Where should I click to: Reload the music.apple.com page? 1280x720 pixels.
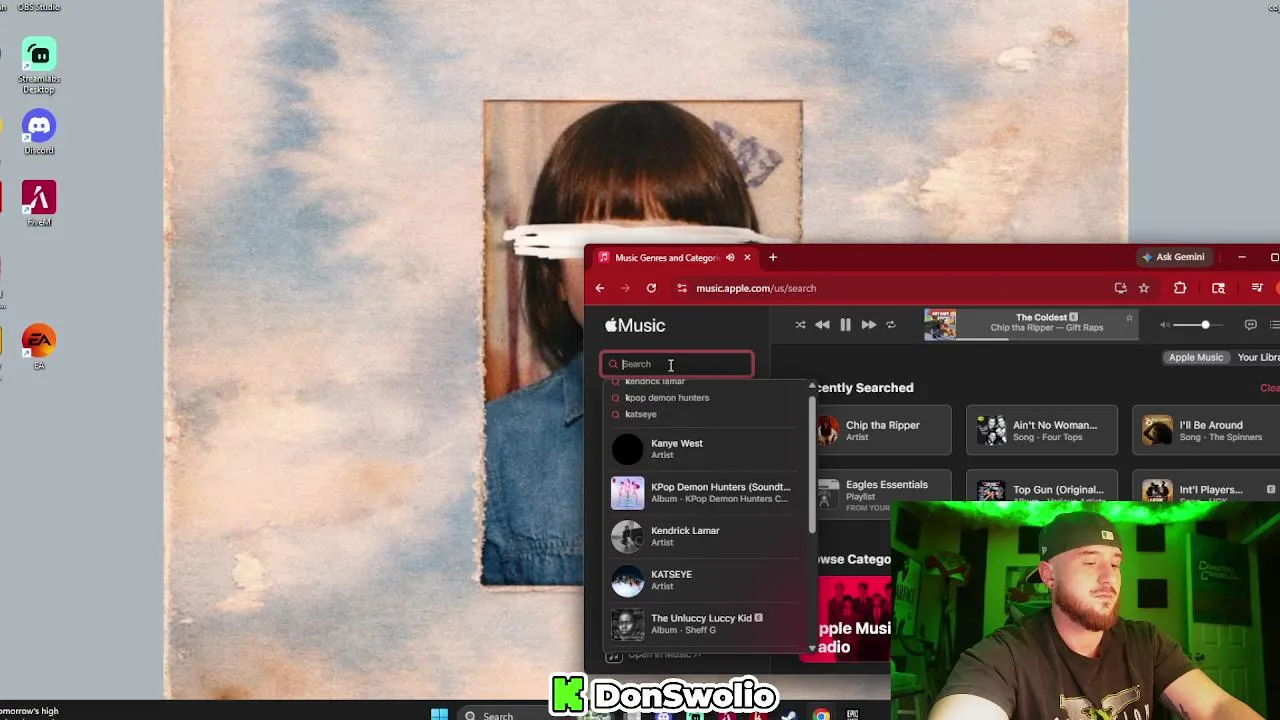coord(651,288)
